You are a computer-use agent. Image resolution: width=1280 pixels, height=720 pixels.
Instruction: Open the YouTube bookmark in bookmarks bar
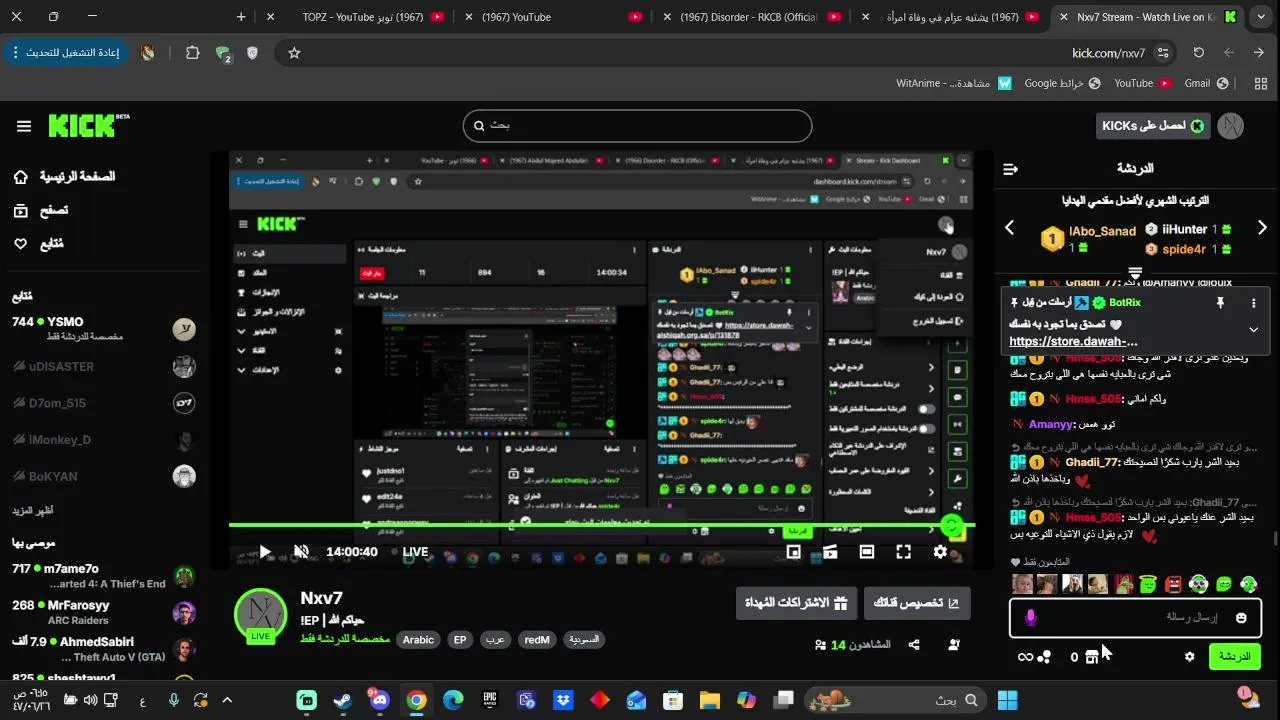tap(1142, 84)
